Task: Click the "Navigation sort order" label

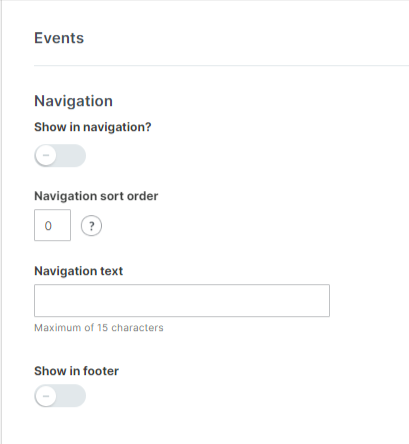Action: pyautogui.click(x=96, y=196)
